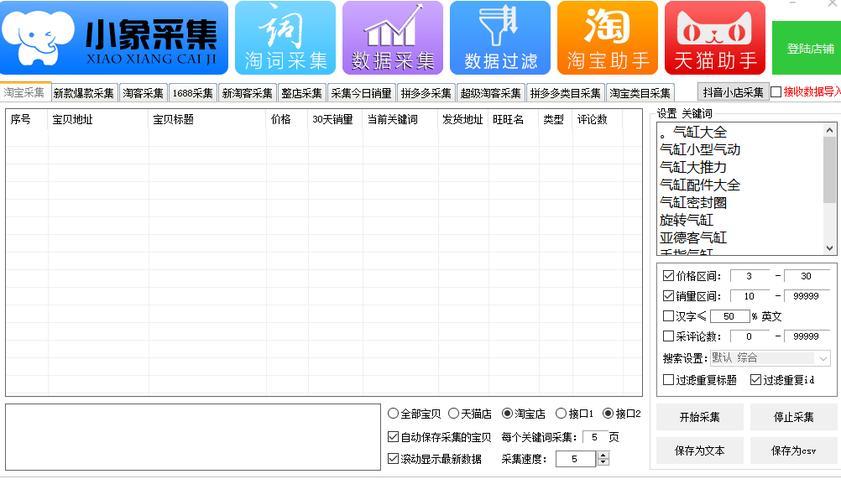Increase 采集速度 with the up arrow
Image resolution: width=841 pixels, height=500 pixels.
tap(603, 454)
